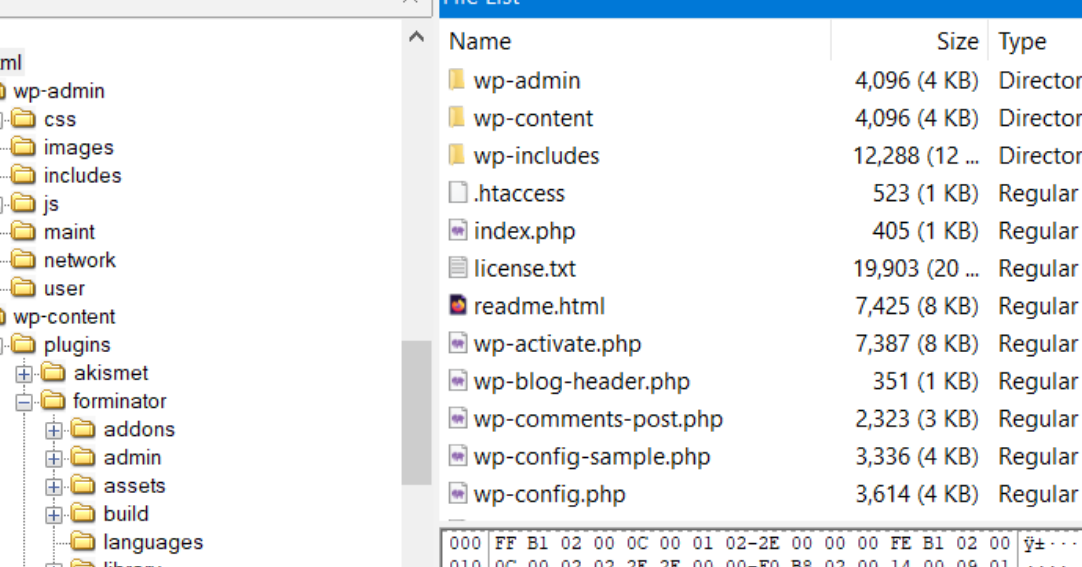This screenshot has width=1082, height=567.
Task: Click the addons folder icon in tree
Action: point(83,429)
